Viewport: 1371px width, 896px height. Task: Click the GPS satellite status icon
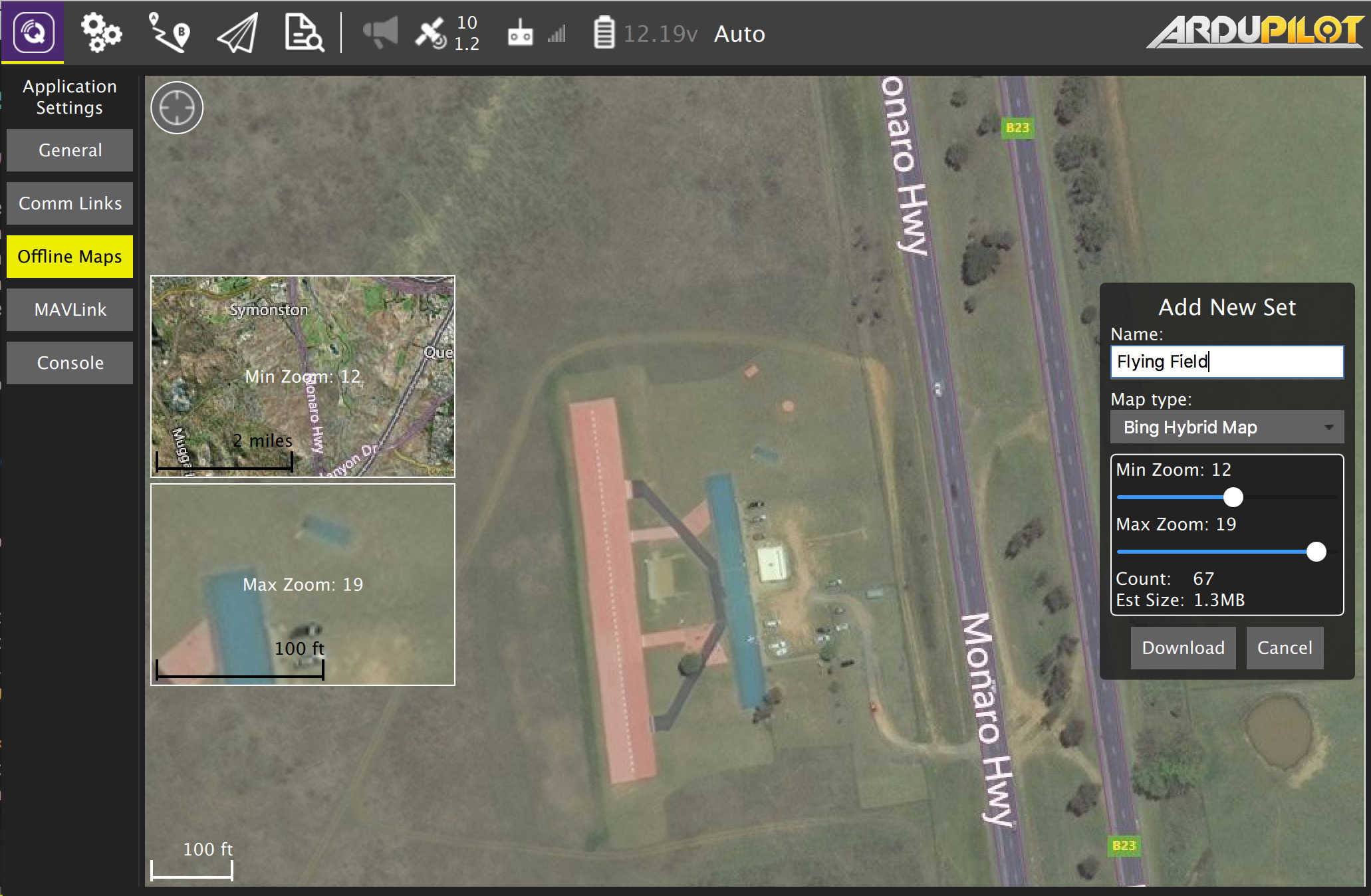432,33
